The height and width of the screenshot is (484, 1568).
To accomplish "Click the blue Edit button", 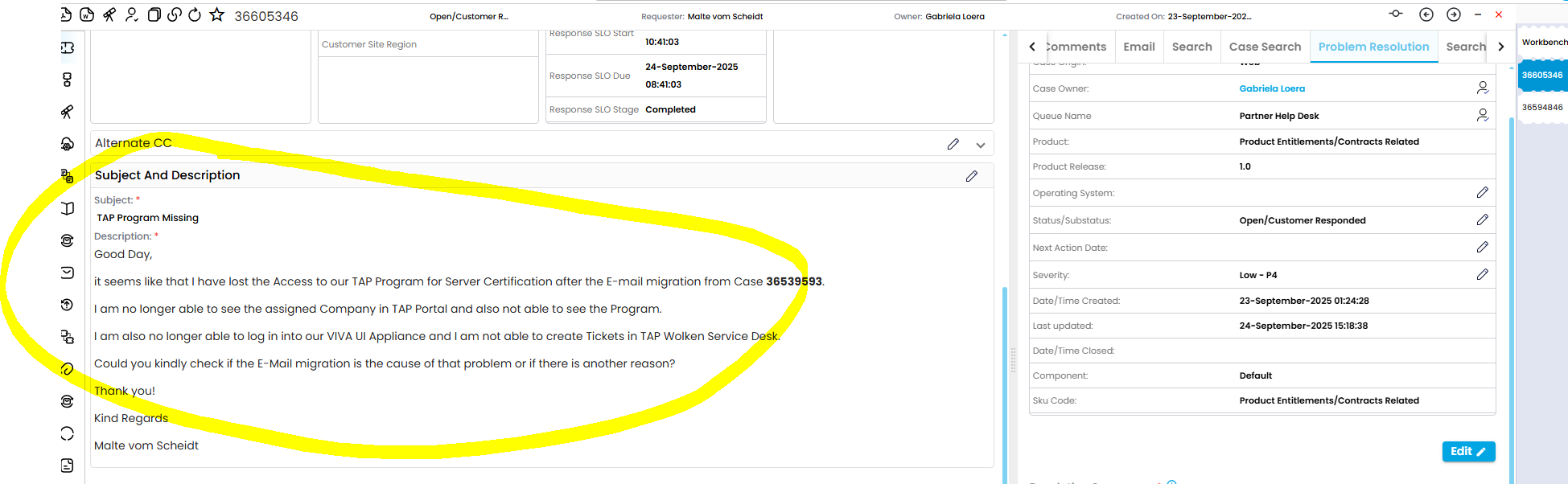I will tap(1468, 451).
